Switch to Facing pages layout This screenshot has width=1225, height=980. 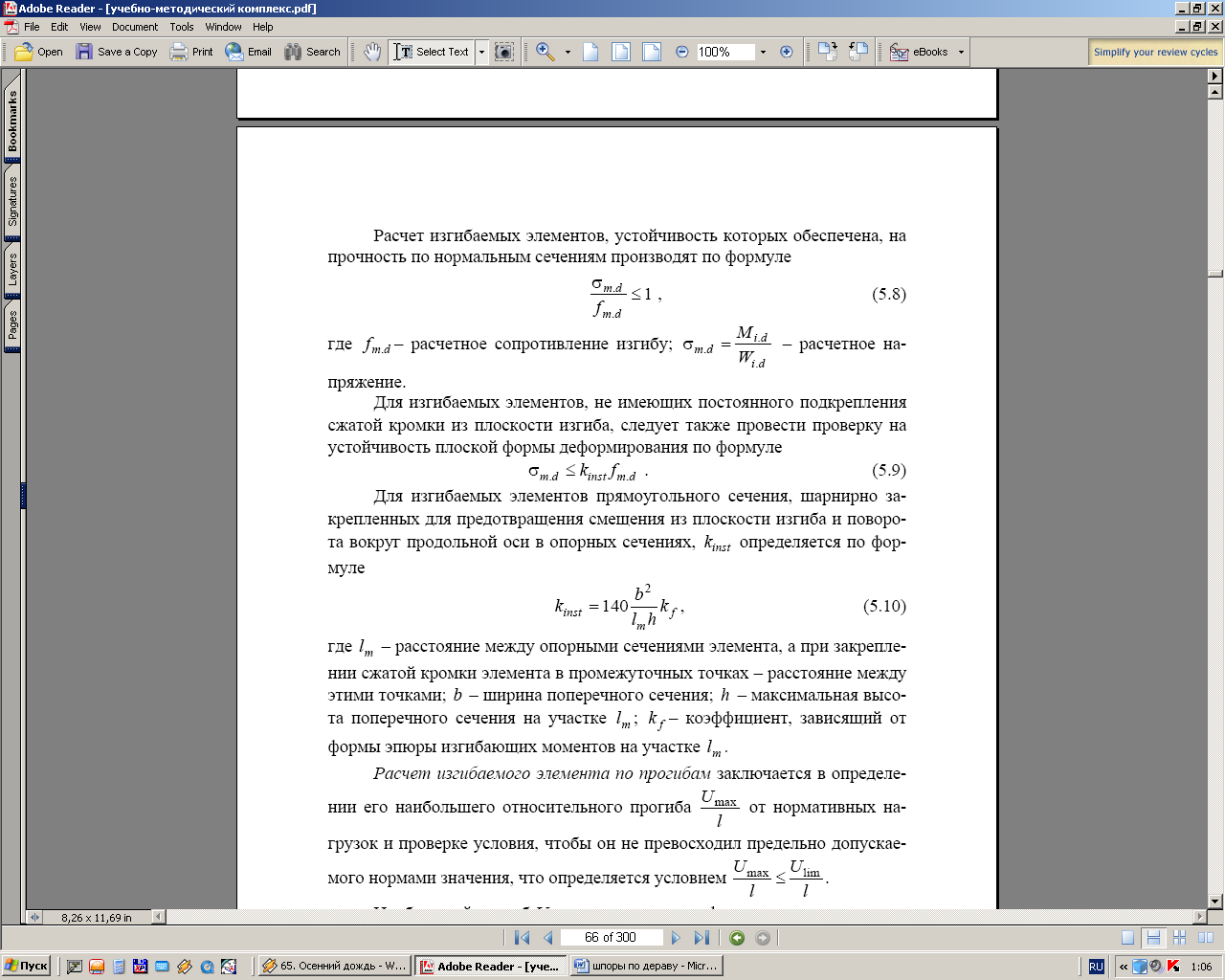click(x=1206, y=938)
